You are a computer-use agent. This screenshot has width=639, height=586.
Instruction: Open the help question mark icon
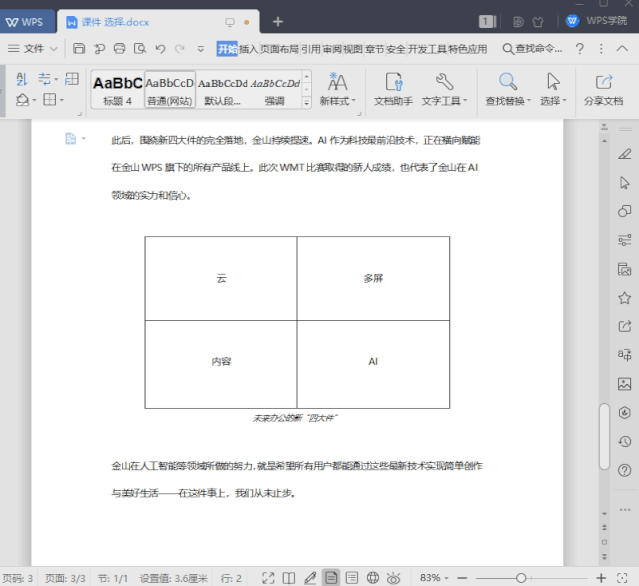pyautogui.click(x=580, y=49)
